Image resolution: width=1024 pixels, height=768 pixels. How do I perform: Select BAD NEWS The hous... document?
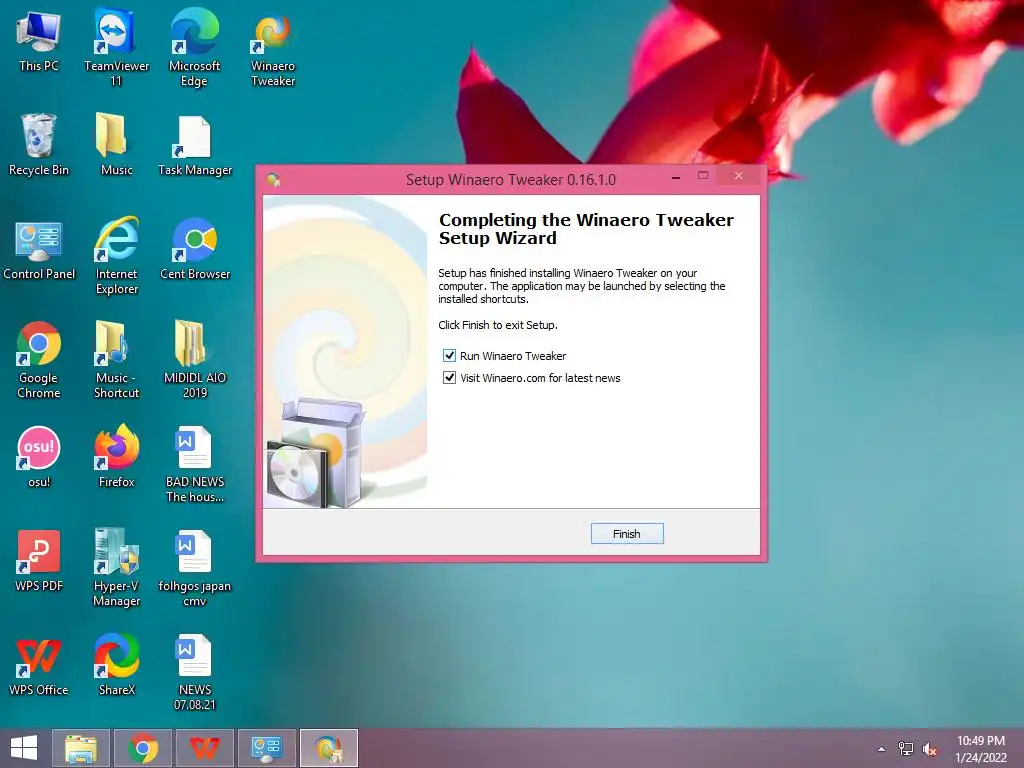pos(195,464)
